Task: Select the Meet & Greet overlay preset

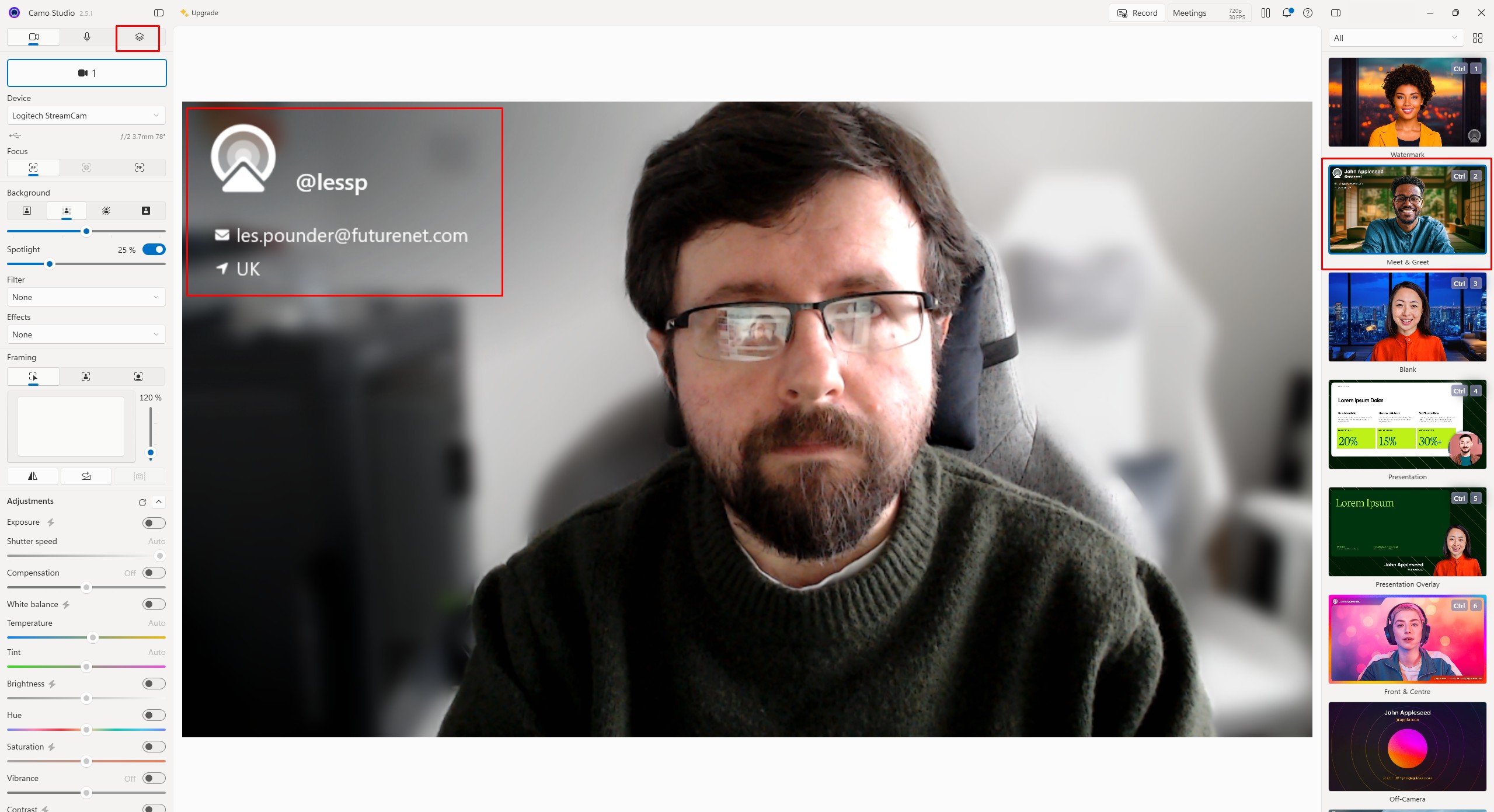Action: (1407, 210)
